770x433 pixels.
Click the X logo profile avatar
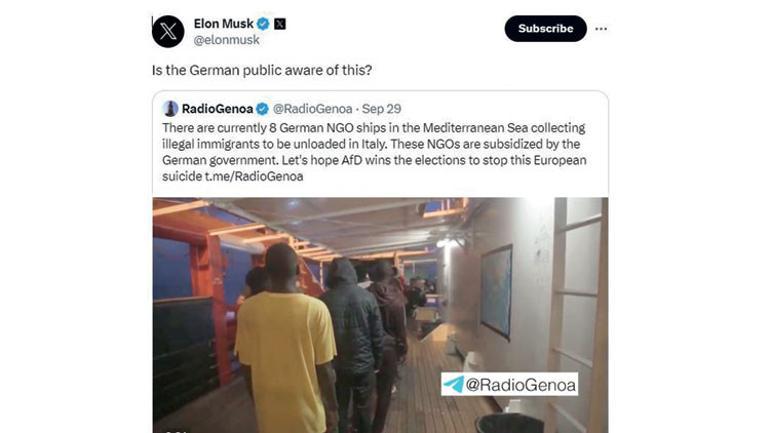(x=168, y=31)
